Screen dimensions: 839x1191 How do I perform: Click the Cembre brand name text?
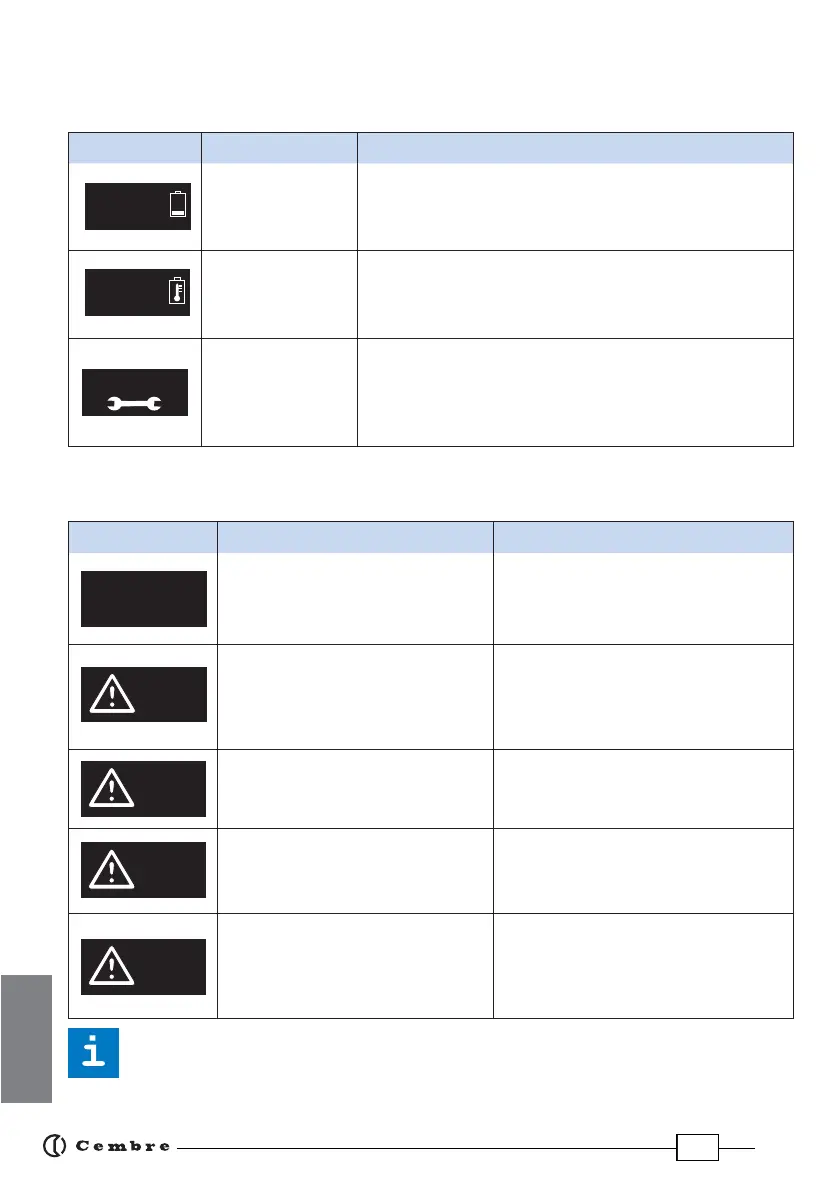click(x=122, y=1147)
